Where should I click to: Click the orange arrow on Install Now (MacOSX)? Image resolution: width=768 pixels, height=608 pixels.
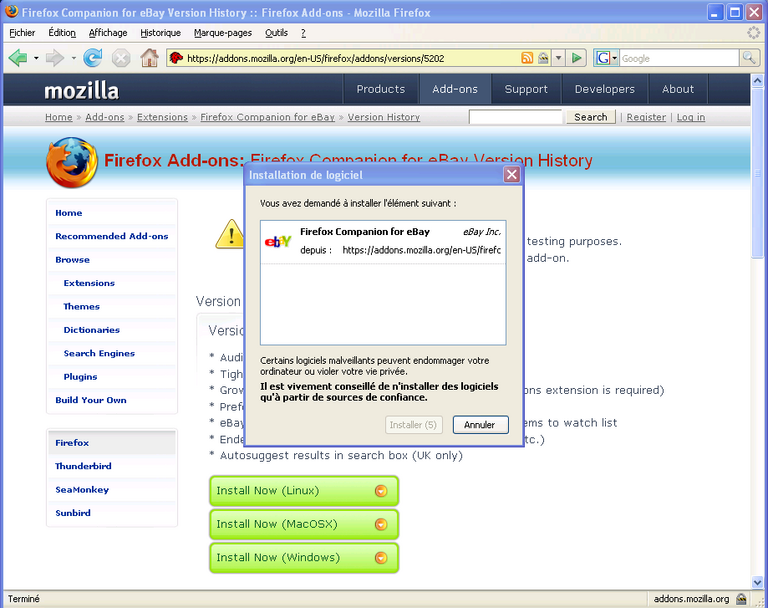381,524
